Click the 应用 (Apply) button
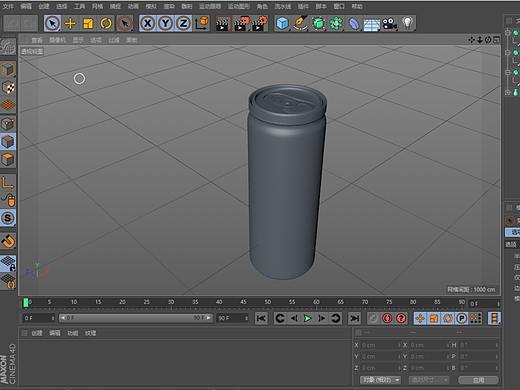520x390 pixels. click(478, 380)
